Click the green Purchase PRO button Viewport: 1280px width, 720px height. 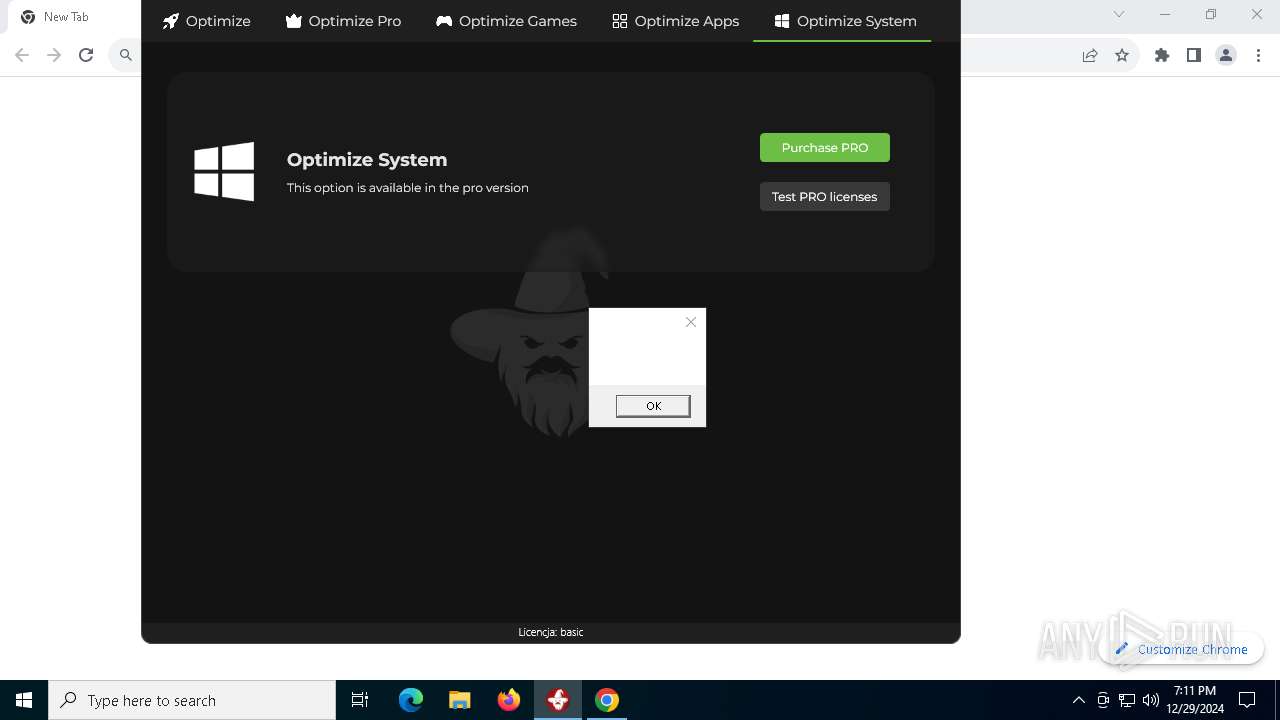click(825, 148)
